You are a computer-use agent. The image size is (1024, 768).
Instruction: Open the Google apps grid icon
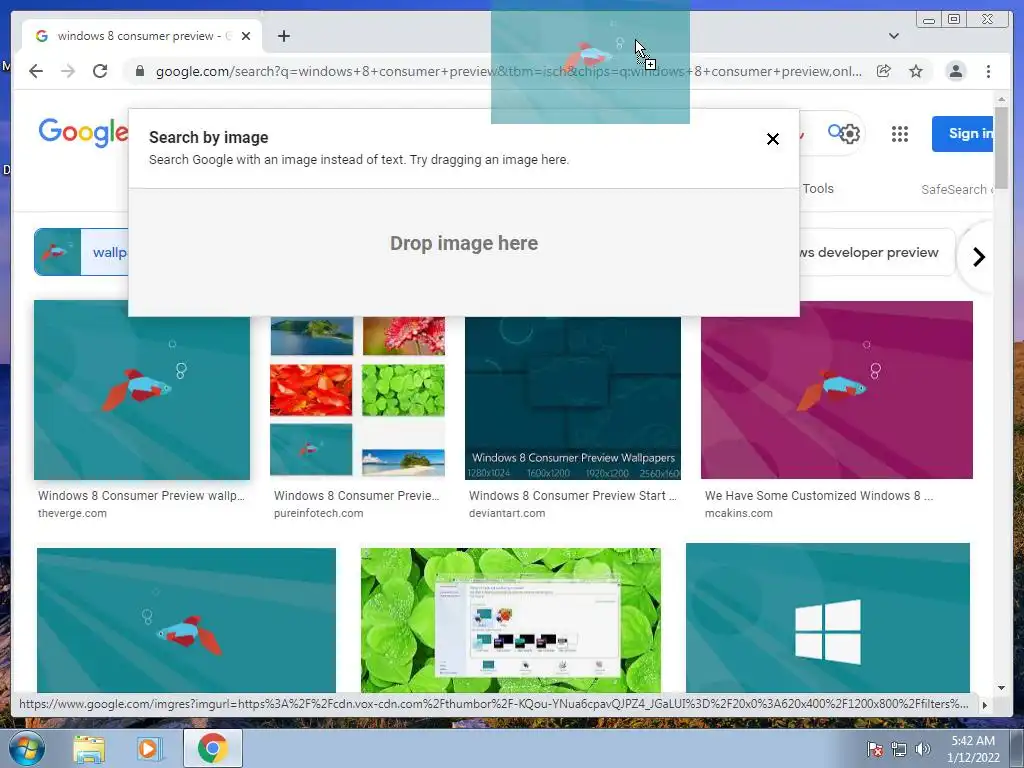[900, 134]
